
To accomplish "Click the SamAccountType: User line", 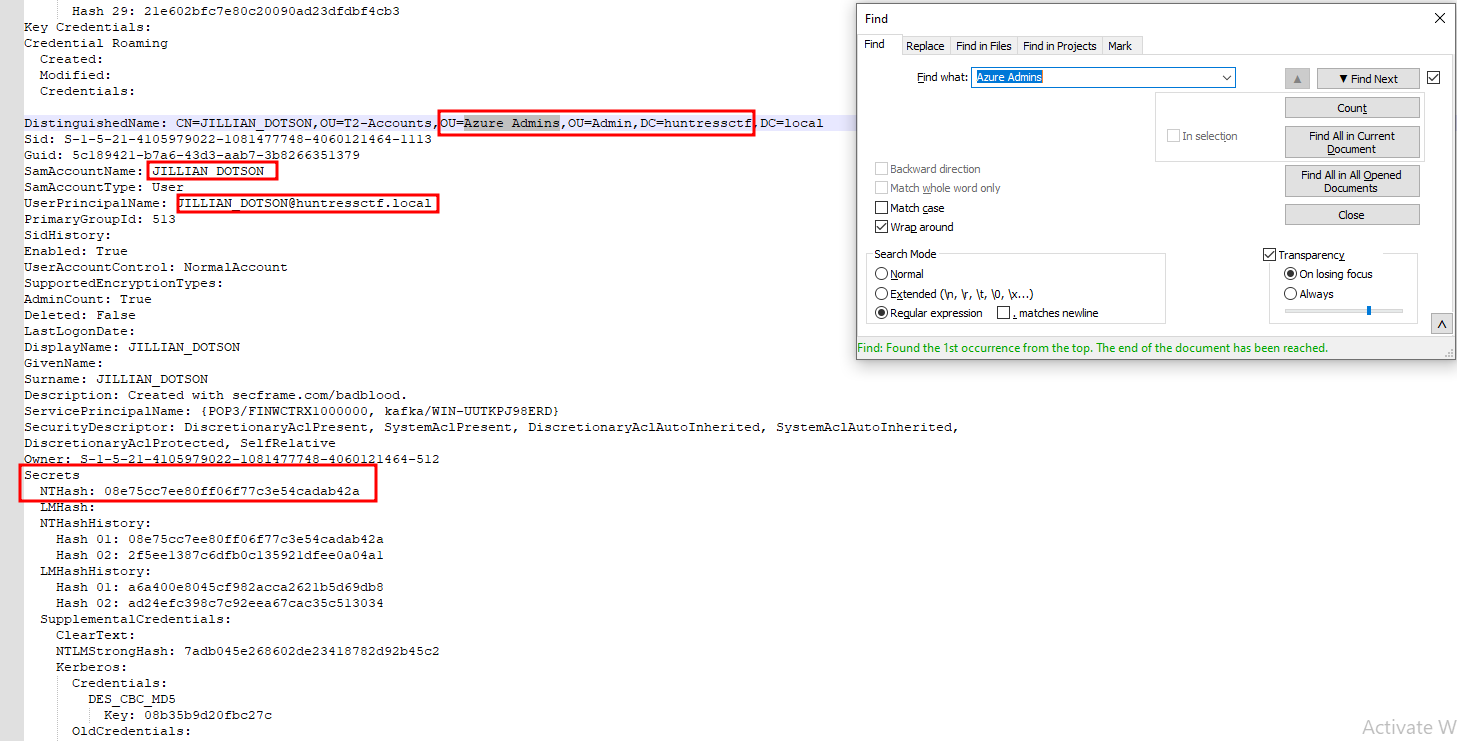I will (x=104, y=187).
